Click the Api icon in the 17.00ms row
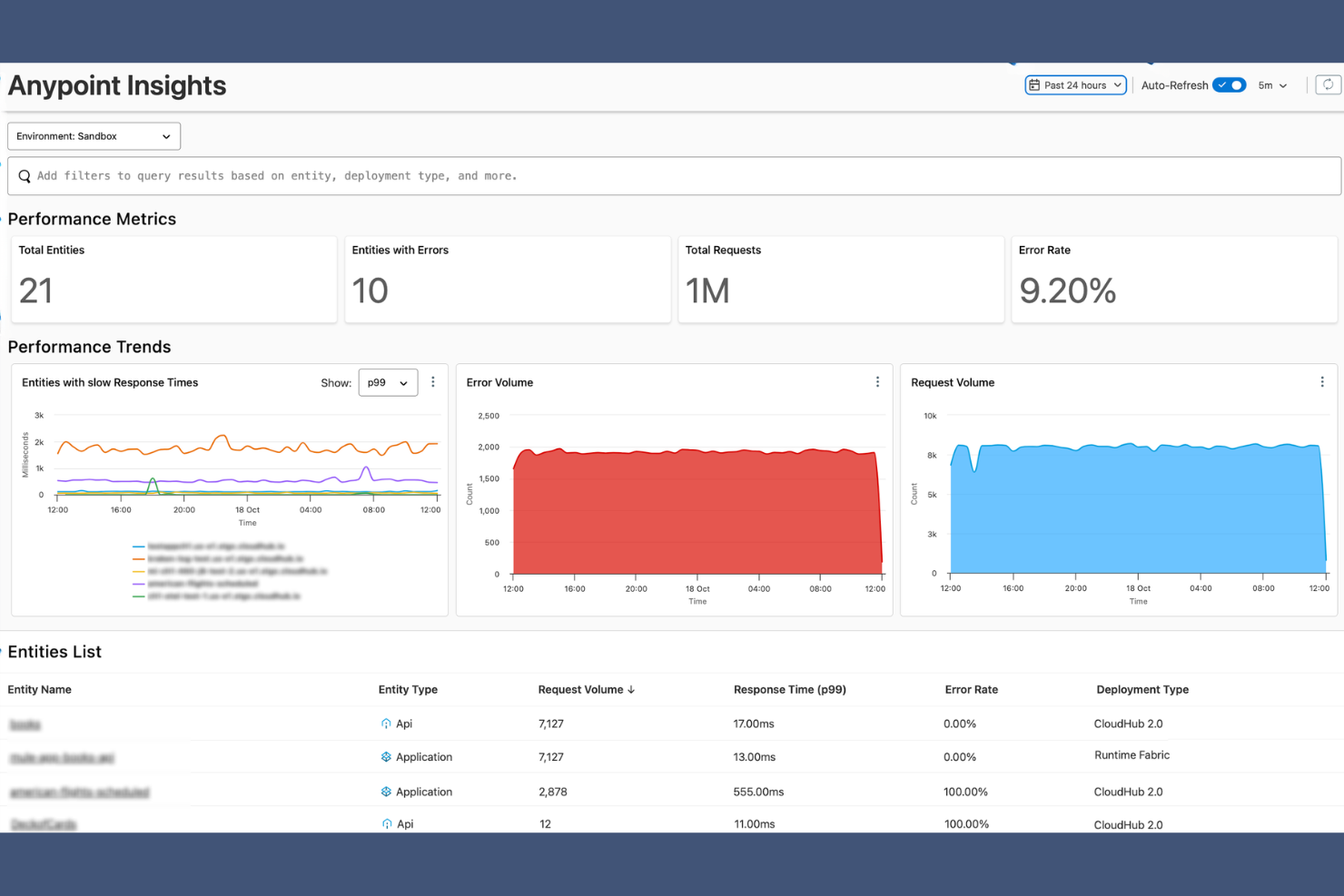1344x896 pixels. click(386, 724)
